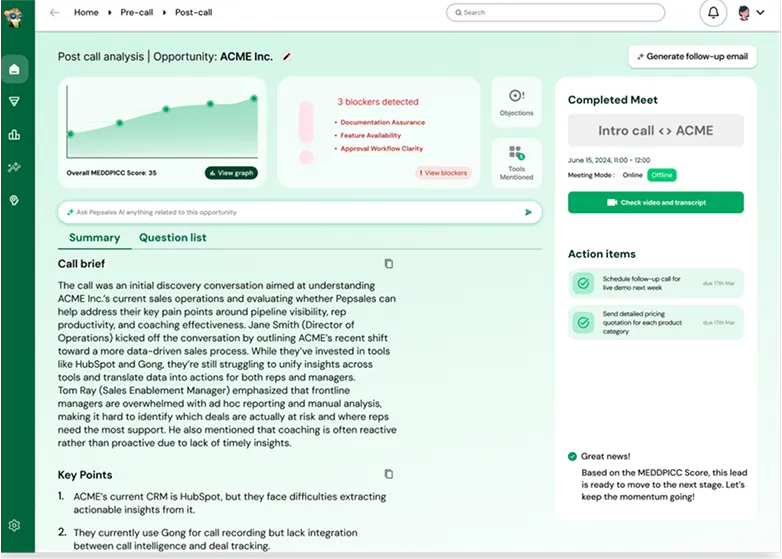Go to Pre-call breadcrumb
The height and width of the screenshot is (559, 782).
pos(137,12)
